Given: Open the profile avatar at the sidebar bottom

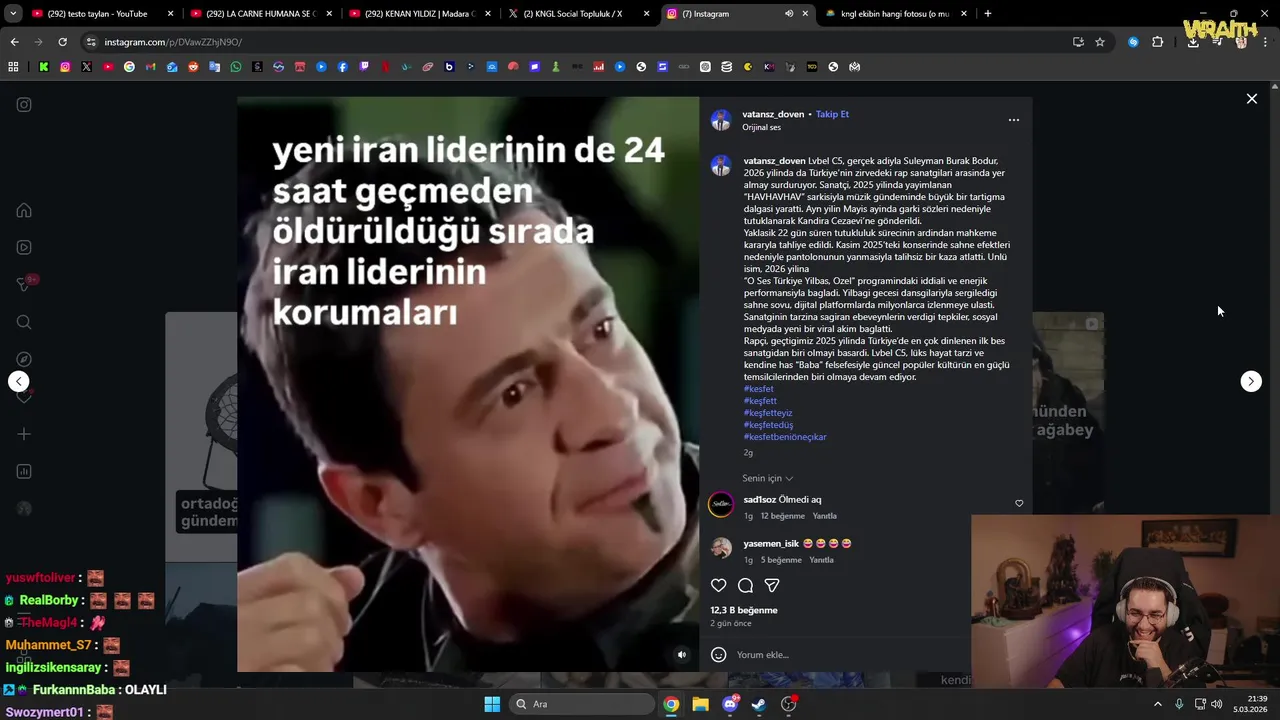Looking at the screenshot, I should 24,508.
